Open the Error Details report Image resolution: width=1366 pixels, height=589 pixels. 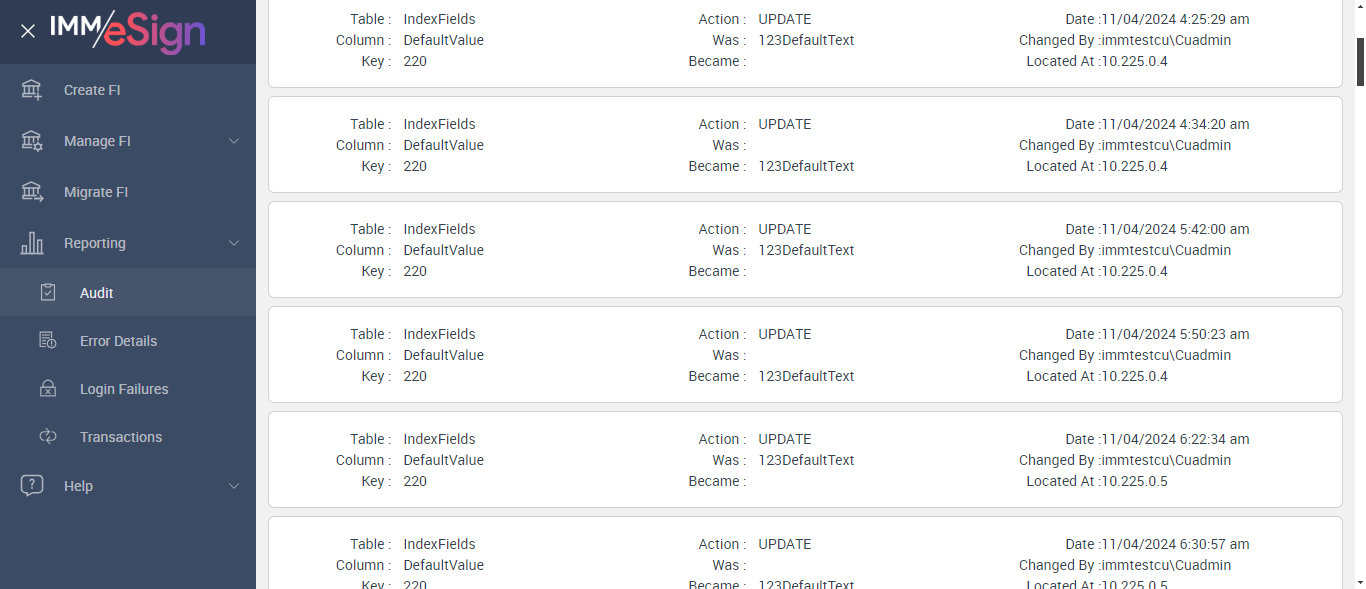[118, 341]
